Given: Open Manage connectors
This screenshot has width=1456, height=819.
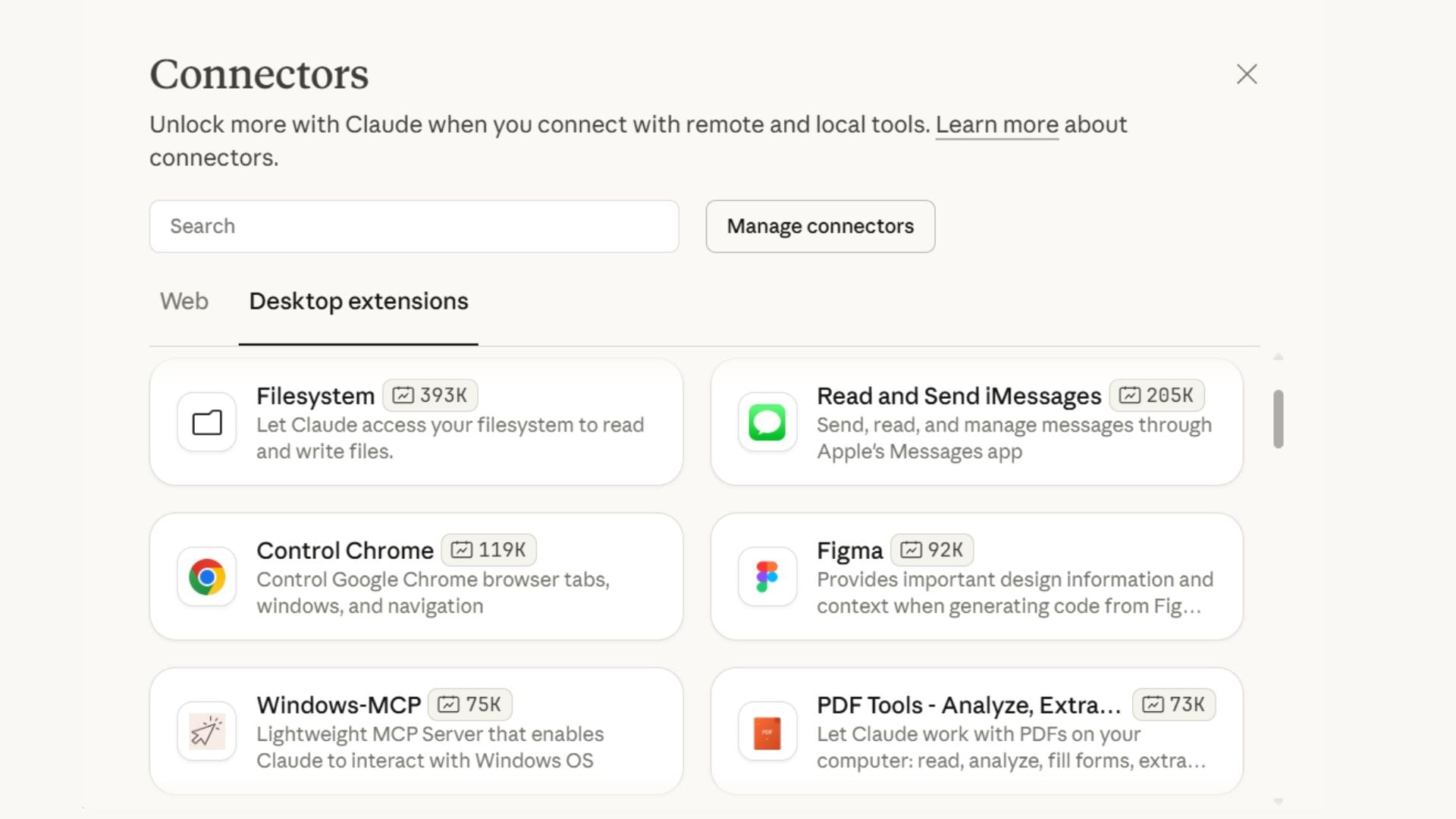Looking at the screenshot, I should (x=820, y=226).
